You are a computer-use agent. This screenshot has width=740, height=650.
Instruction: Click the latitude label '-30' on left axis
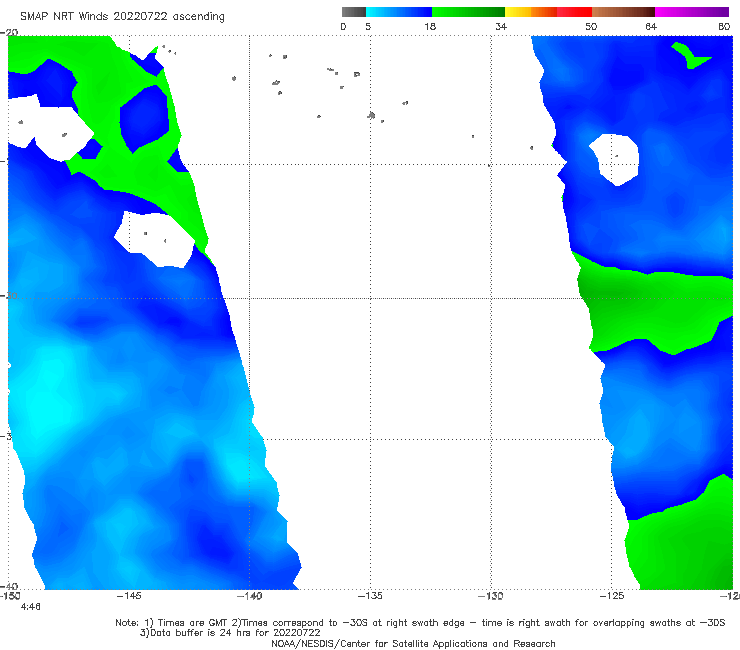[9, 295]
